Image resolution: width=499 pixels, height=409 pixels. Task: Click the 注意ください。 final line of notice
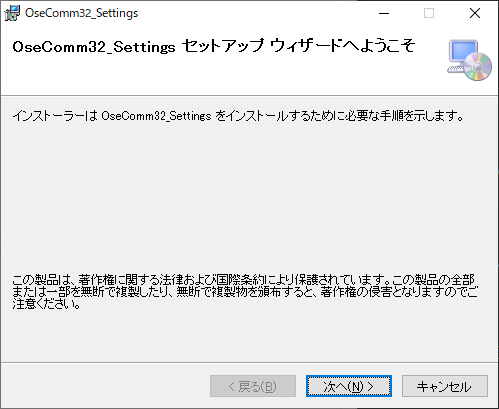(46, 304)
